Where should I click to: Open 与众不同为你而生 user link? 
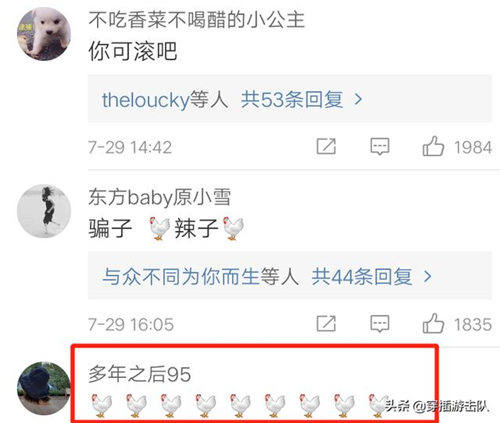(181, 277)
